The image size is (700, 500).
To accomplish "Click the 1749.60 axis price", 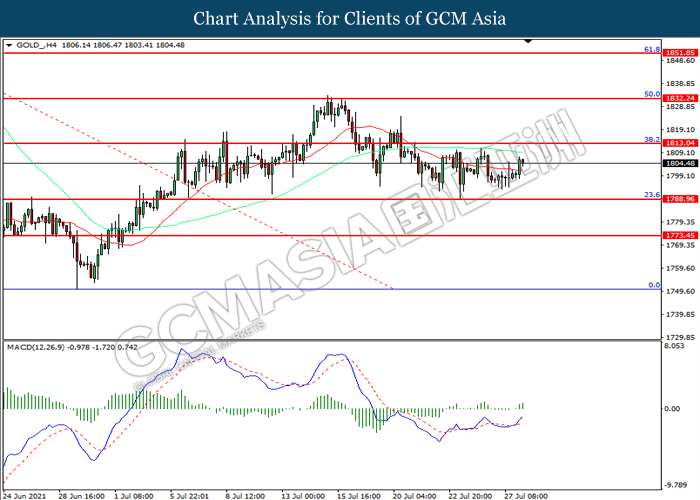I will (680, 291).
